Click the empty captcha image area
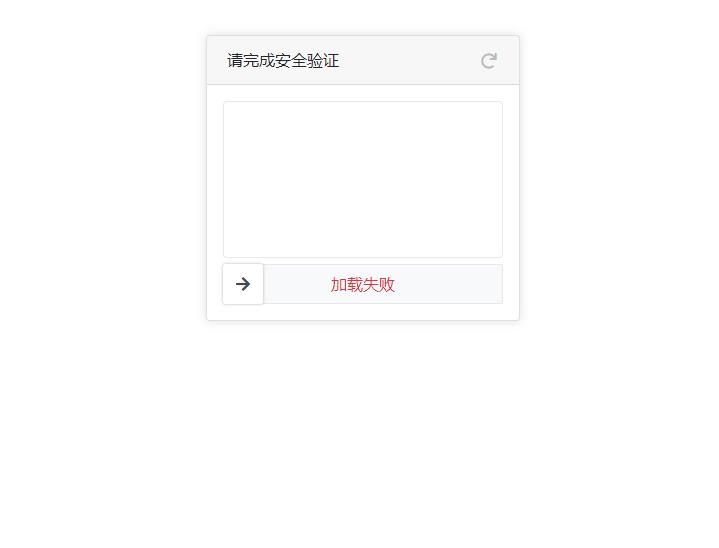The width and height of the screenshot is (719, 548). click(x=363, y=179)
